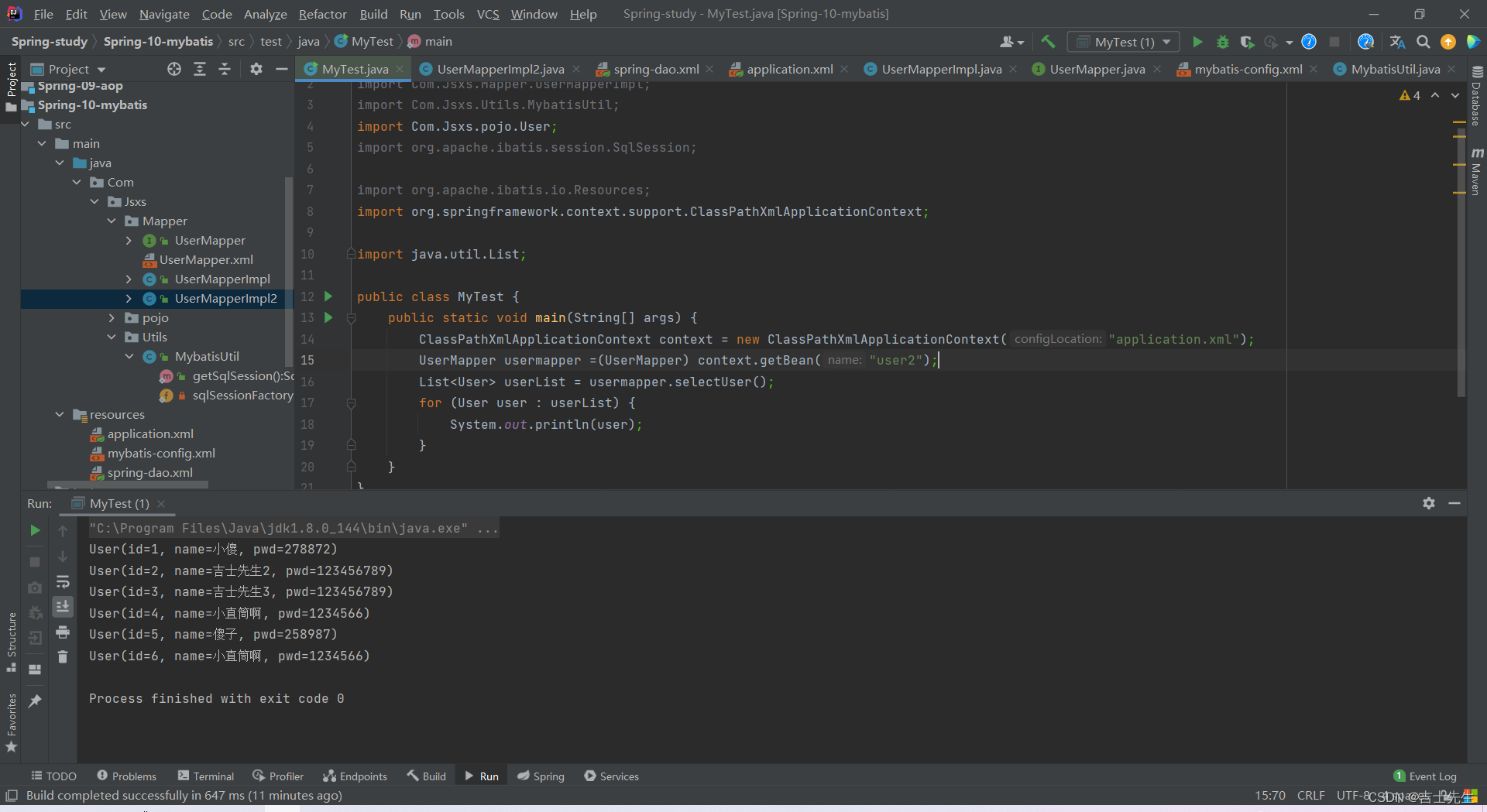Go to previous highlighted warning arrow
Image resolution: width=1487 pixels, height=812 pixels.
click(1435, 95)
